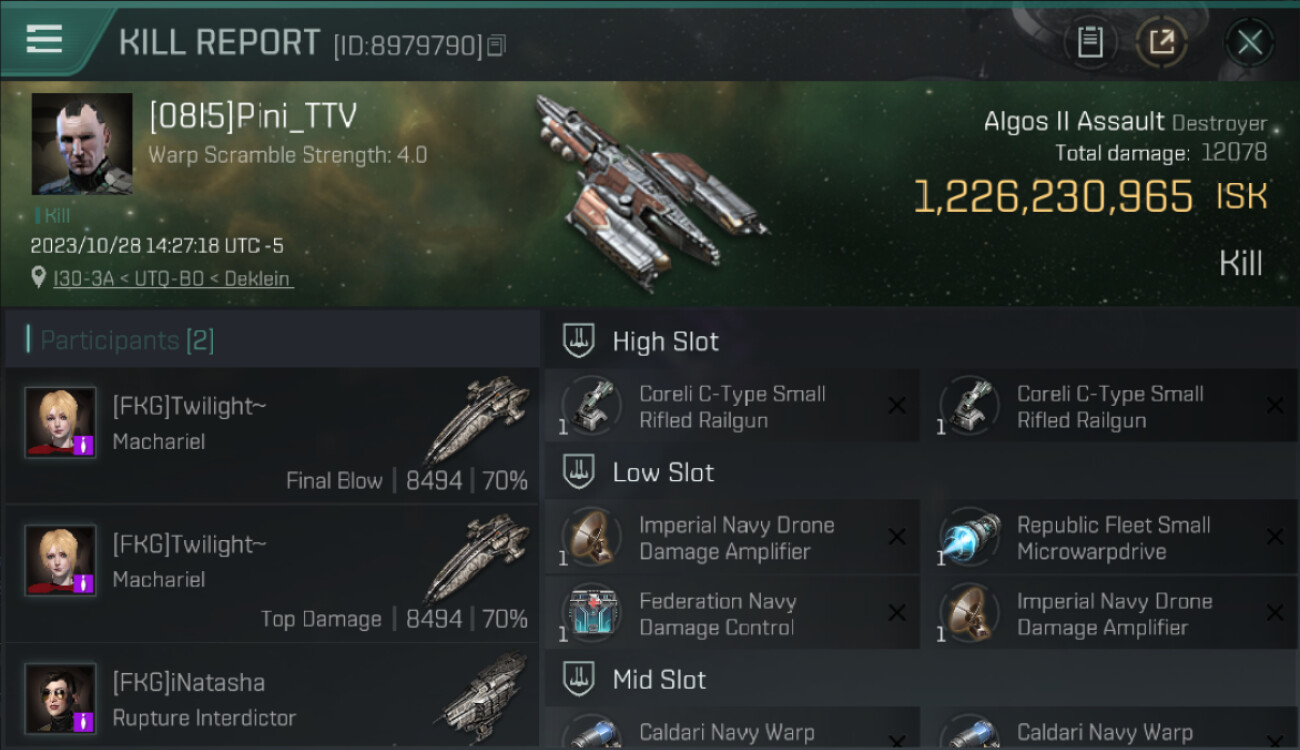Select the Top Damage Macharial entry
The height and width of the screenshot is (750, 1300).
click(272, 574)
